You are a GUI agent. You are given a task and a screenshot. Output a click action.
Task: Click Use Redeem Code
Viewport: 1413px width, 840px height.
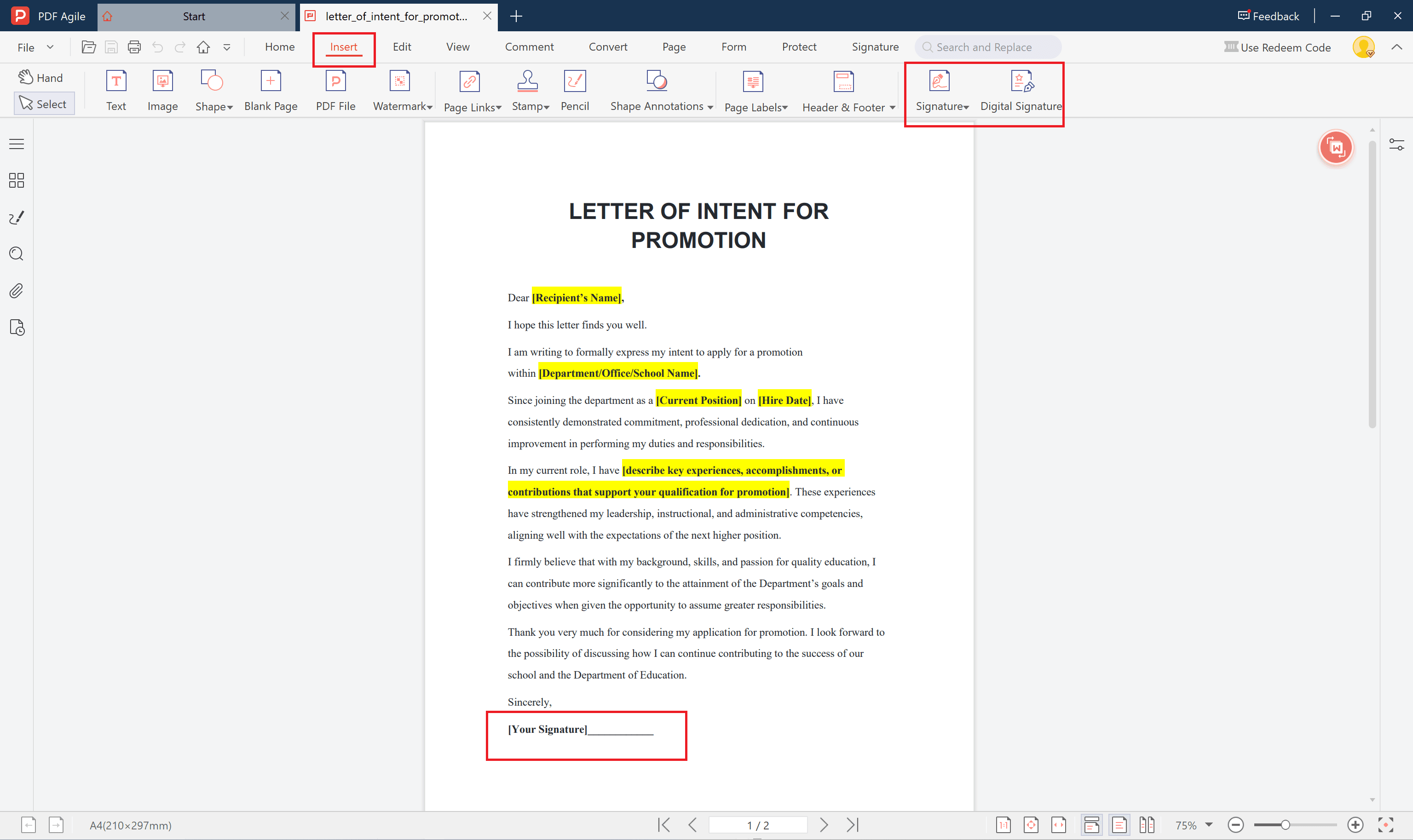tap(1278, 47)
